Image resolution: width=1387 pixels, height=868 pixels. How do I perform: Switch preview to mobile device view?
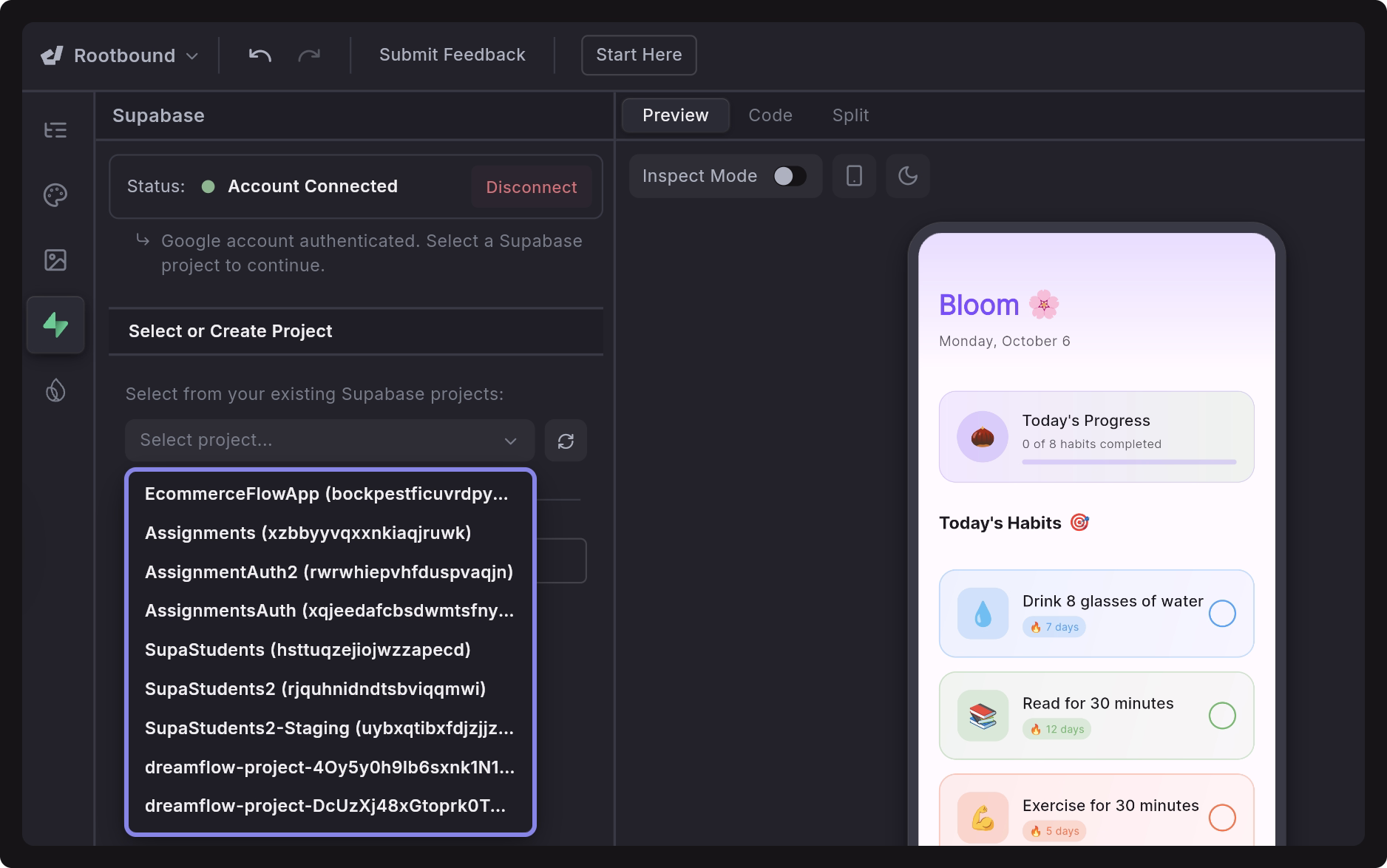point(854,176)
